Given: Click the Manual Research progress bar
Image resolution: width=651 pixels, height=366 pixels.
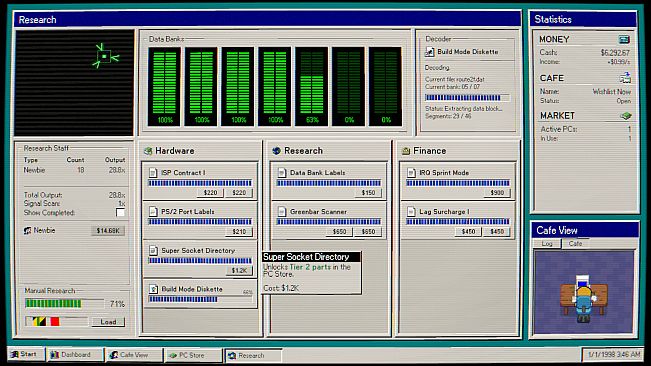Looking at the screenshot, I should [x=64, y=303].
